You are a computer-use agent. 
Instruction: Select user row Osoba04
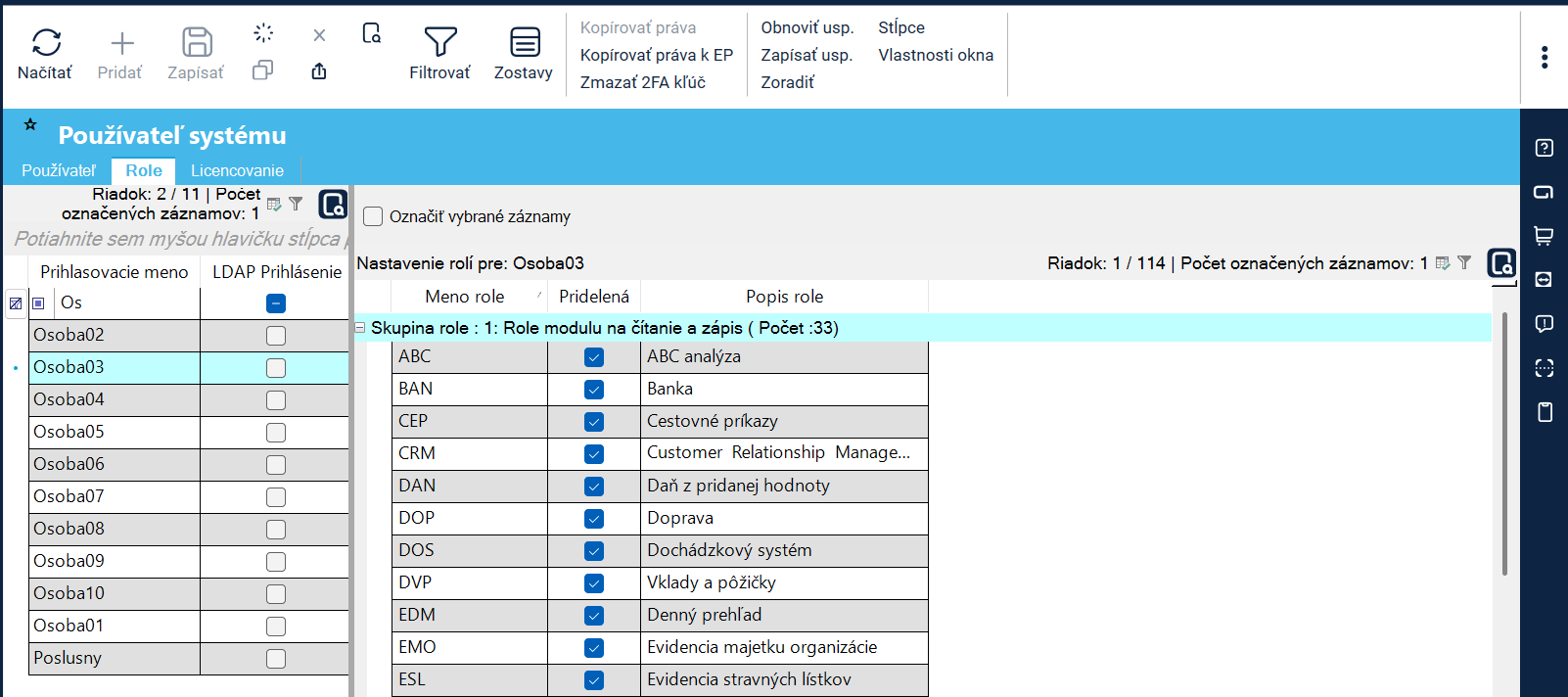click(x=189, y=400)
